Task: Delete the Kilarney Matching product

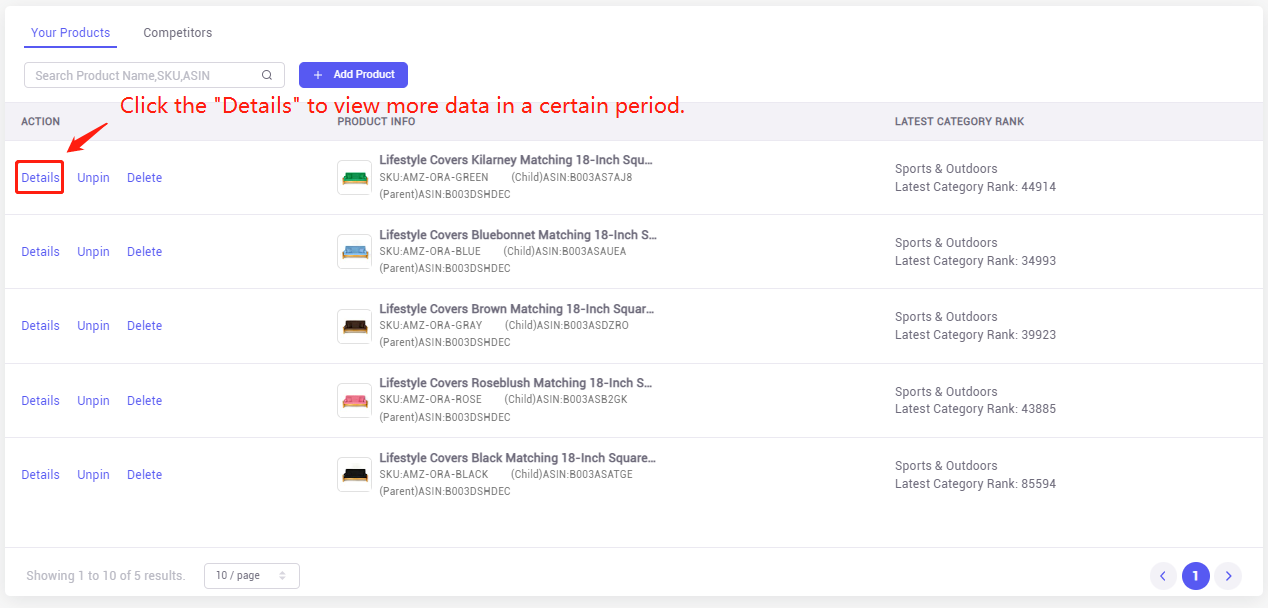Action: (144, 178)
